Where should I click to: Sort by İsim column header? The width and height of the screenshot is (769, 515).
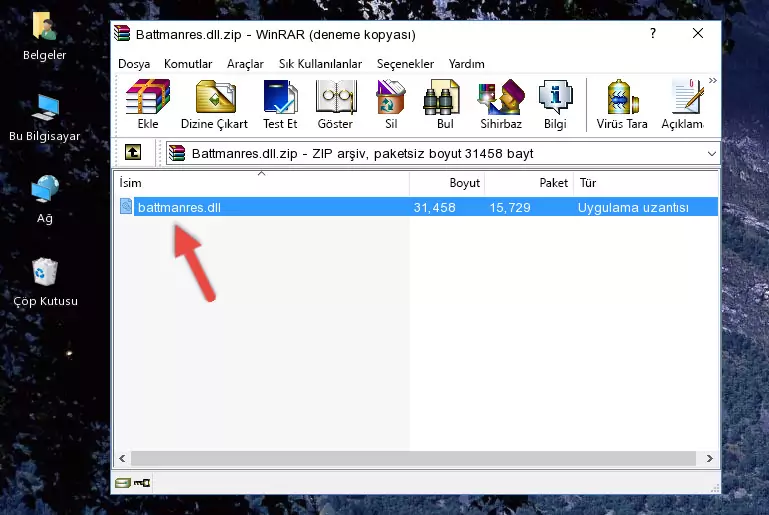pos(262,183)
